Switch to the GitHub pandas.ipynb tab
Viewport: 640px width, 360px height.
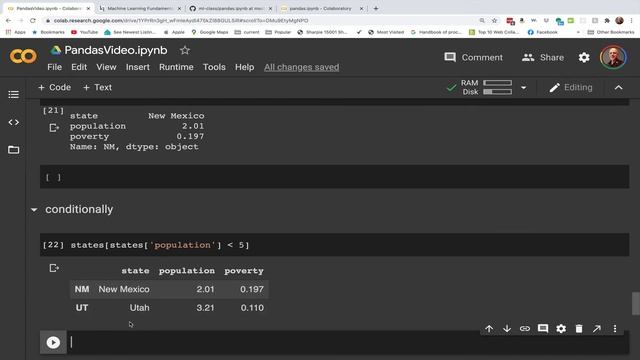pyautogui.click(x=231, y=8)
